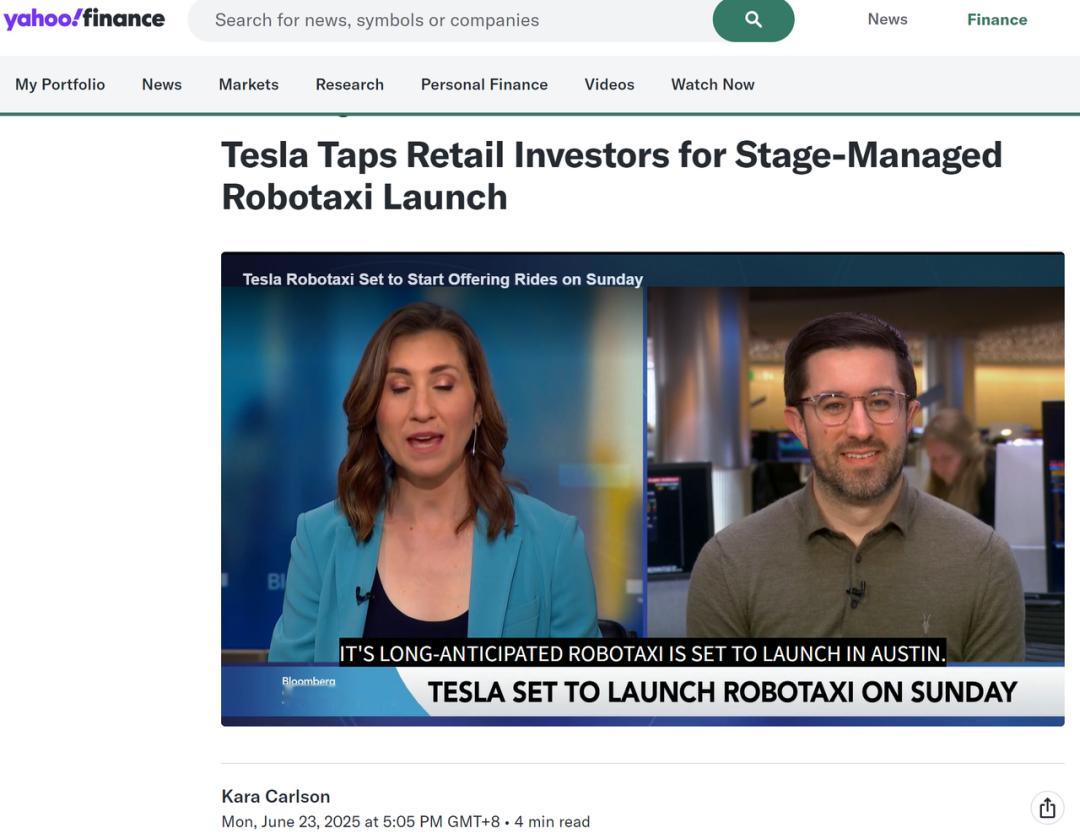Click author name Kara Carlson
Image resolution: width=1080 pixels, height=839 pixels.
[x=276, y=796]
